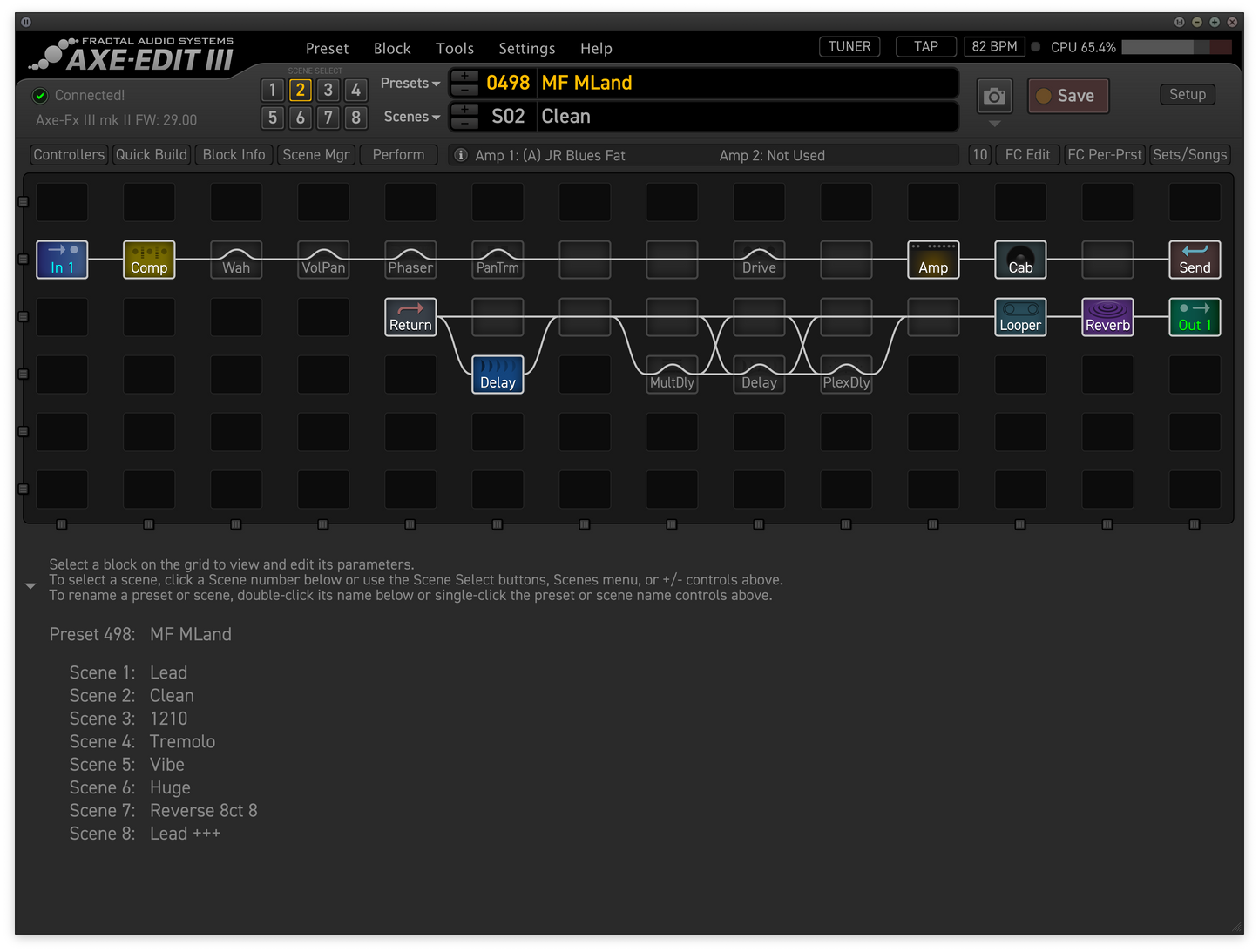This screenshot has height=952, width=1259.
Task: Click the Looper block
Action: pos(1019,316)
